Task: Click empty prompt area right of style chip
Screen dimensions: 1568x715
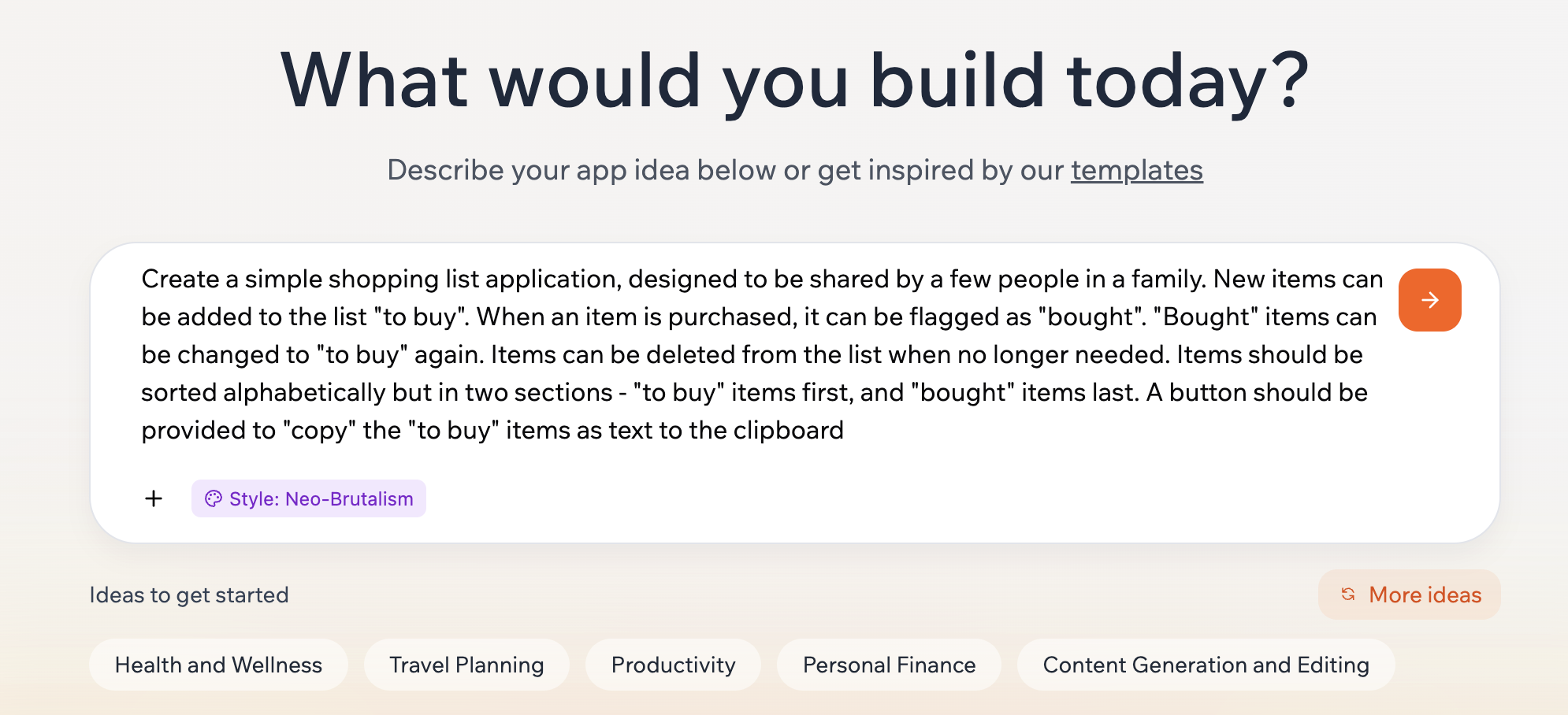Action: pyautogui.click(x=867, y=498)
